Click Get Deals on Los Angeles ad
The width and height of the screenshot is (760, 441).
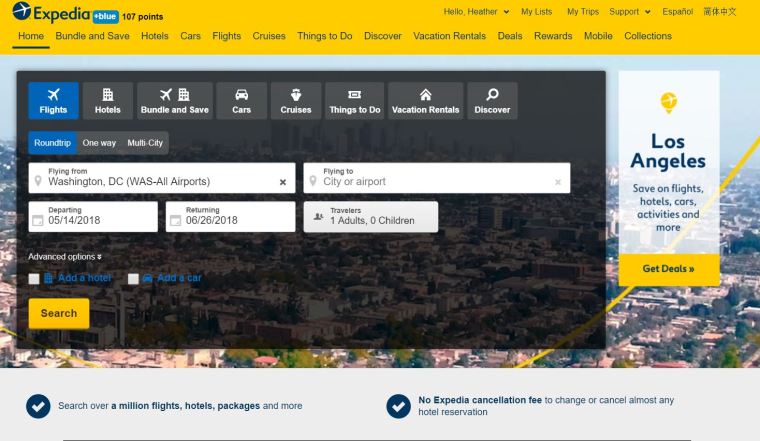(668, 269)
